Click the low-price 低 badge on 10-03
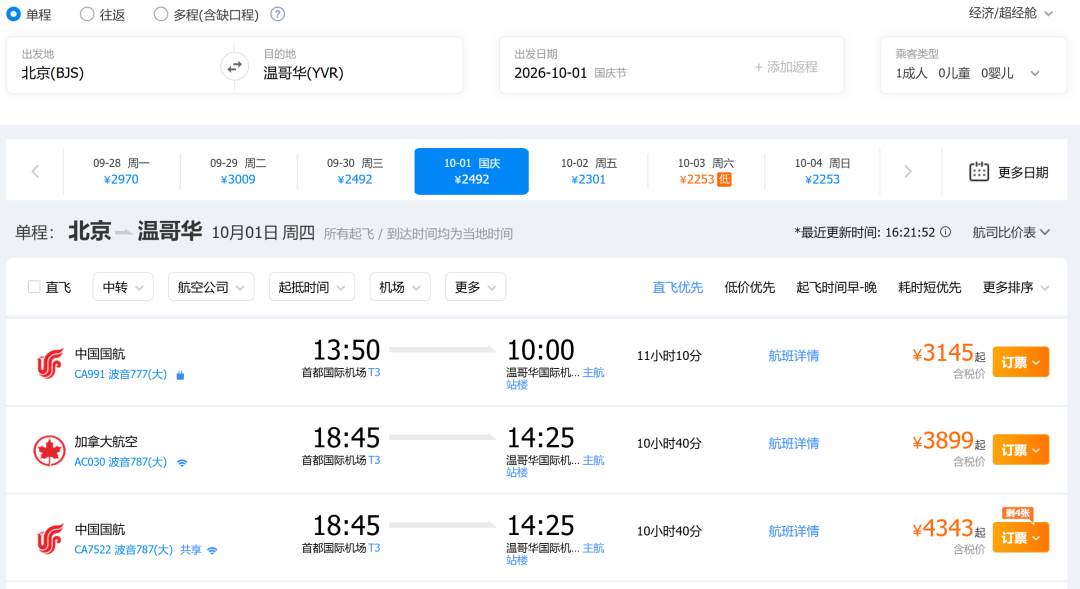Image resolution: width=1080 pixels, height=589 pixels. [724, 180]
